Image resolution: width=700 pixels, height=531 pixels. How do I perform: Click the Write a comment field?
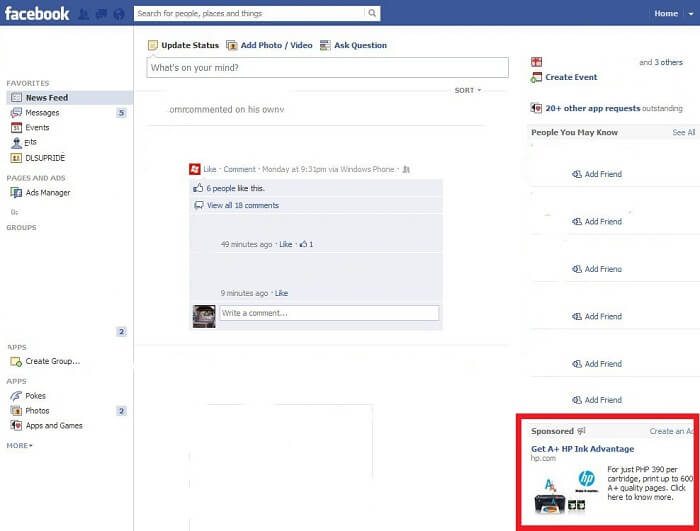point(329,313)
